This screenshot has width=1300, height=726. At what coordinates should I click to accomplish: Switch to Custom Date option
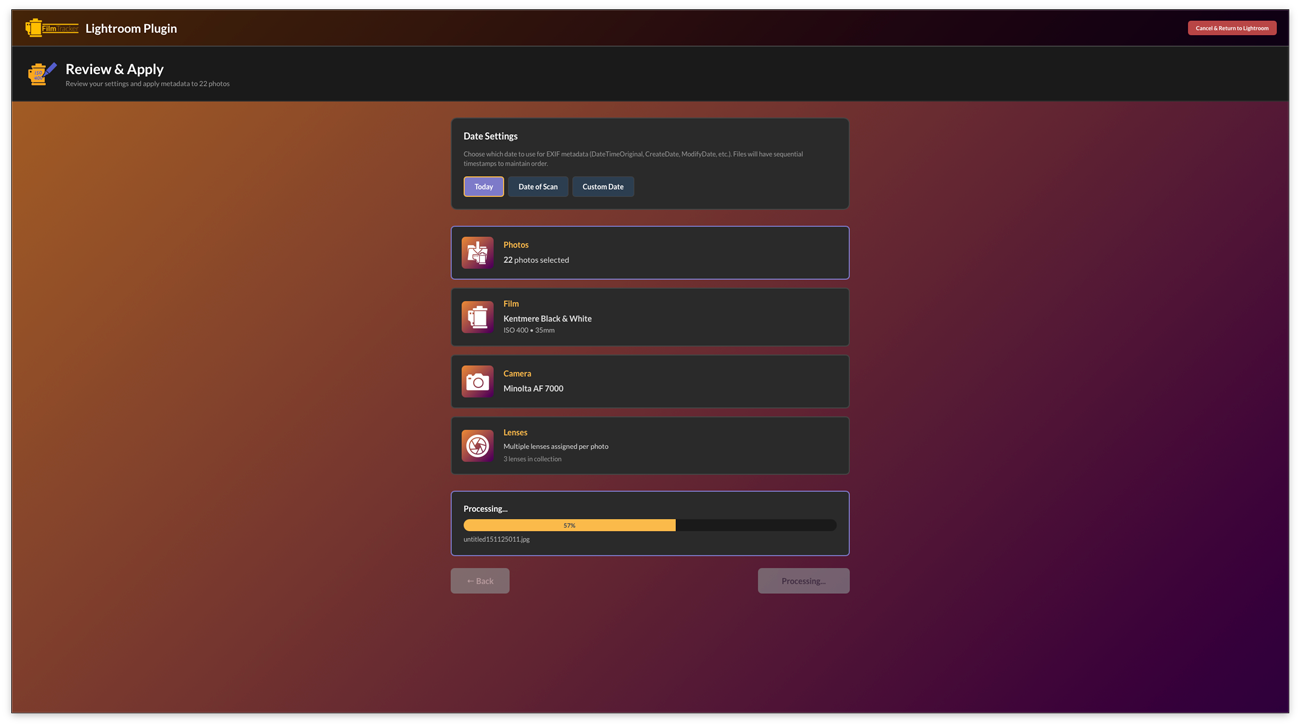tap(603, 187)
